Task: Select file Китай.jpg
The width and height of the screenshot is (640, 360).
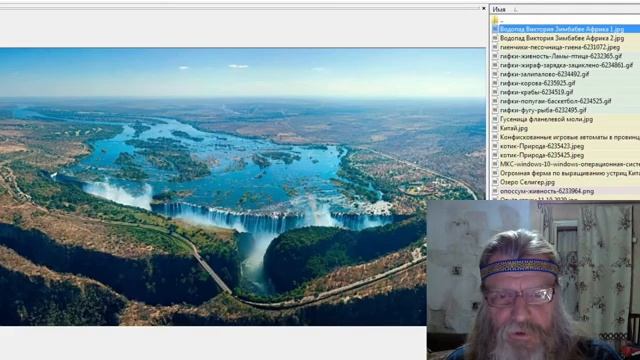Action: [514, 128]
